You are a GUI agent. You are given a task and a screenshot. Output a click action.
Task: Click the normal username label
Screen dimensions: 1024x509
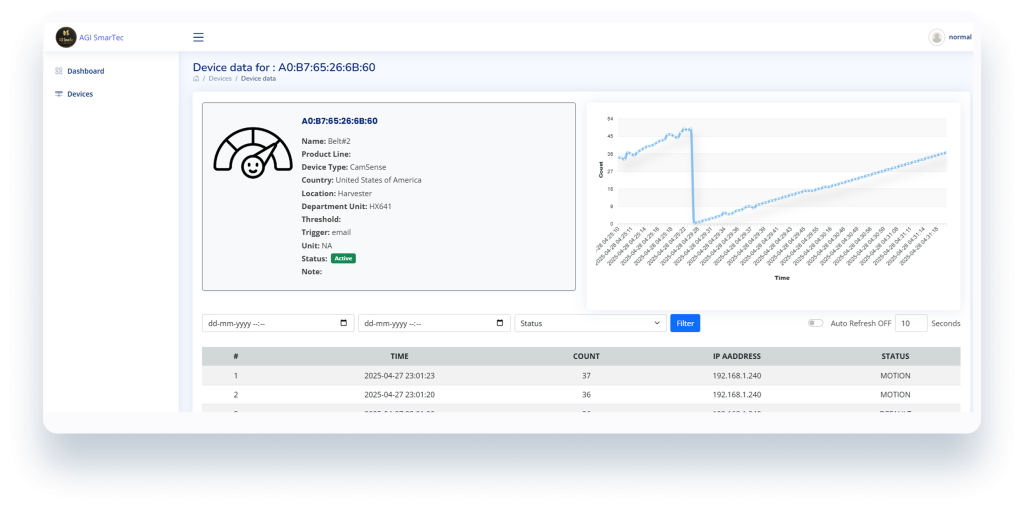click(960, 37)
